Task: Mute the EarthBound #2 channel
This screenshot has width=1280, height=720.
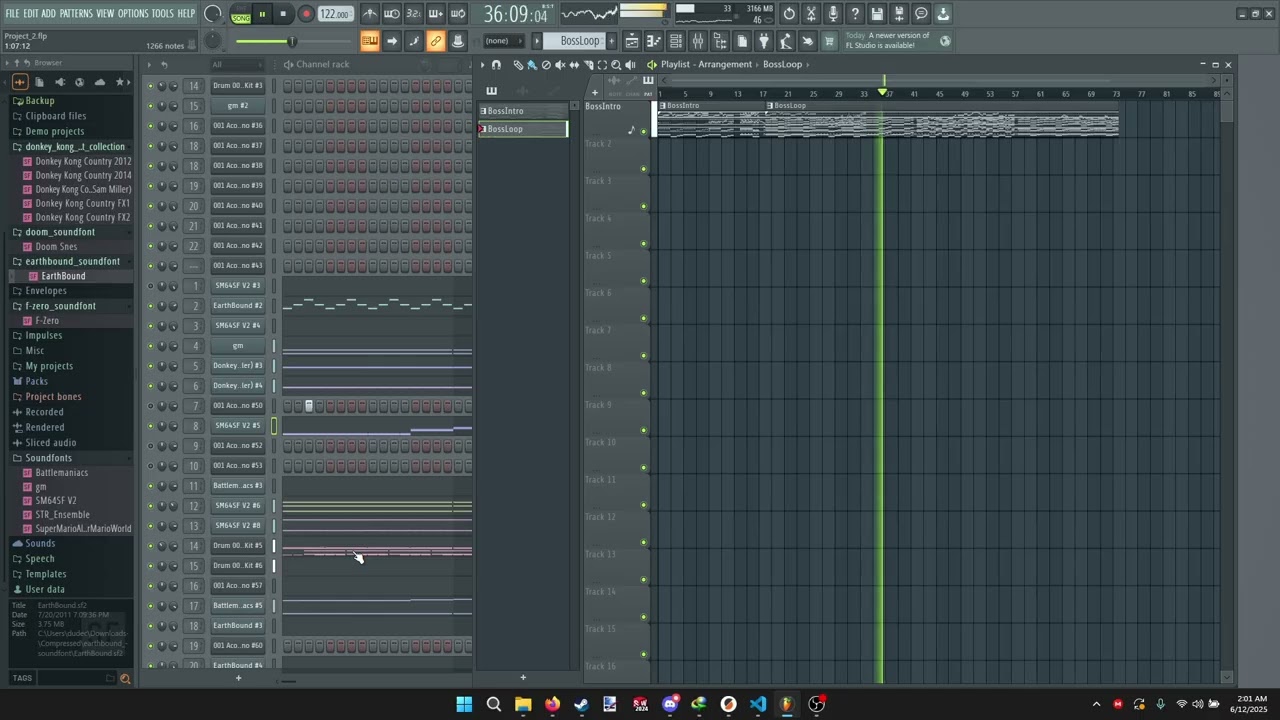Action: pos(151,306)
